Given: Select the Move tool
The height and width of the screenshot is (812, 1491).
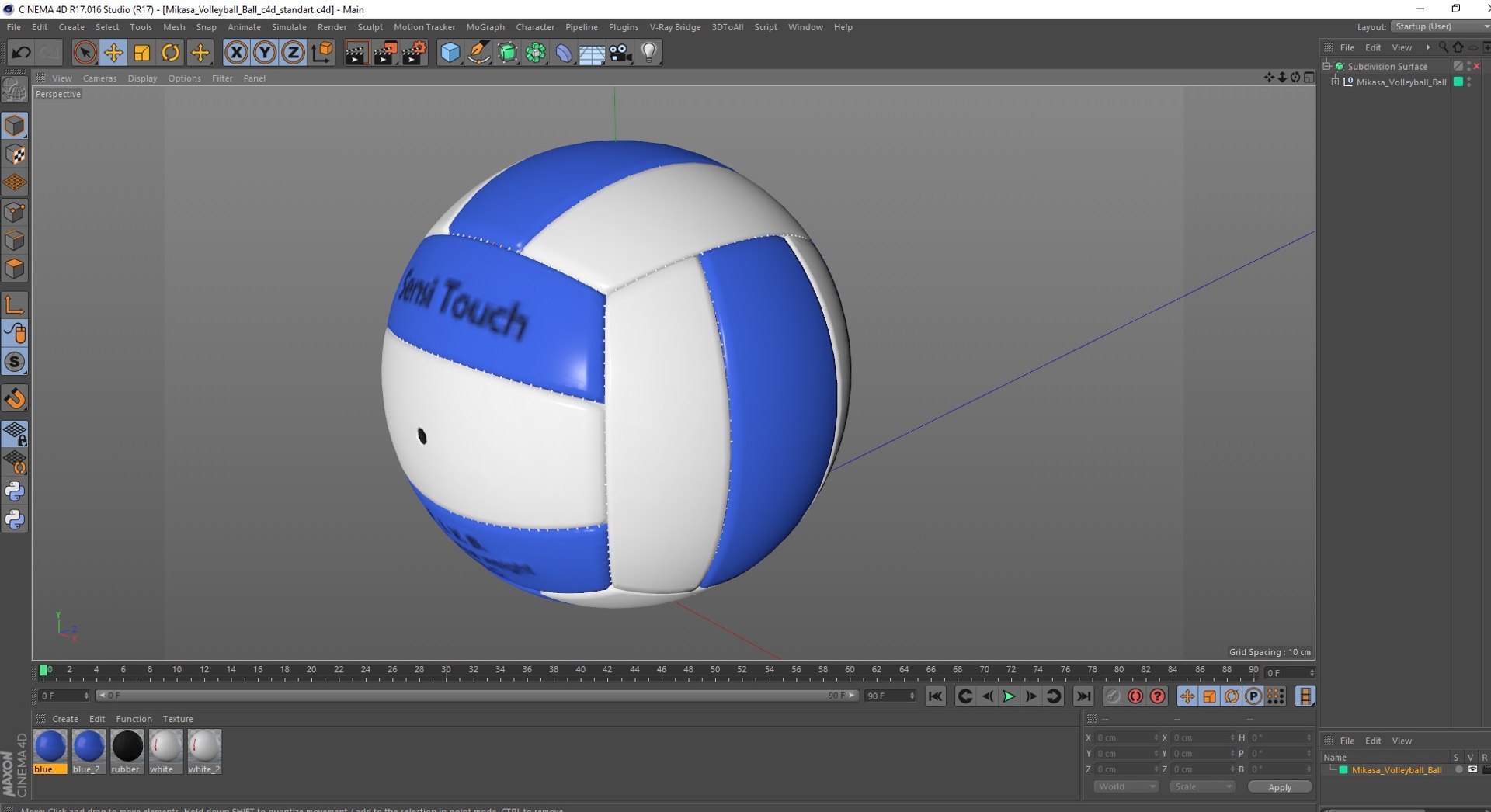Looking at the screenshot, I should click(x=113, y=53).
